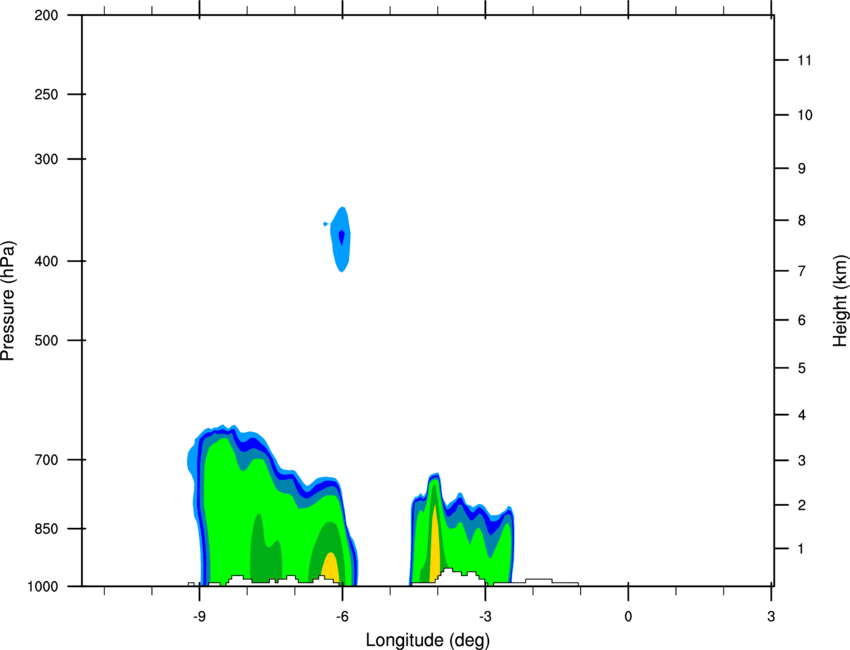The height and width of the screenshot is (650, 850).
Task: Click the 3 longitude tick label
Action: point(771,617)
